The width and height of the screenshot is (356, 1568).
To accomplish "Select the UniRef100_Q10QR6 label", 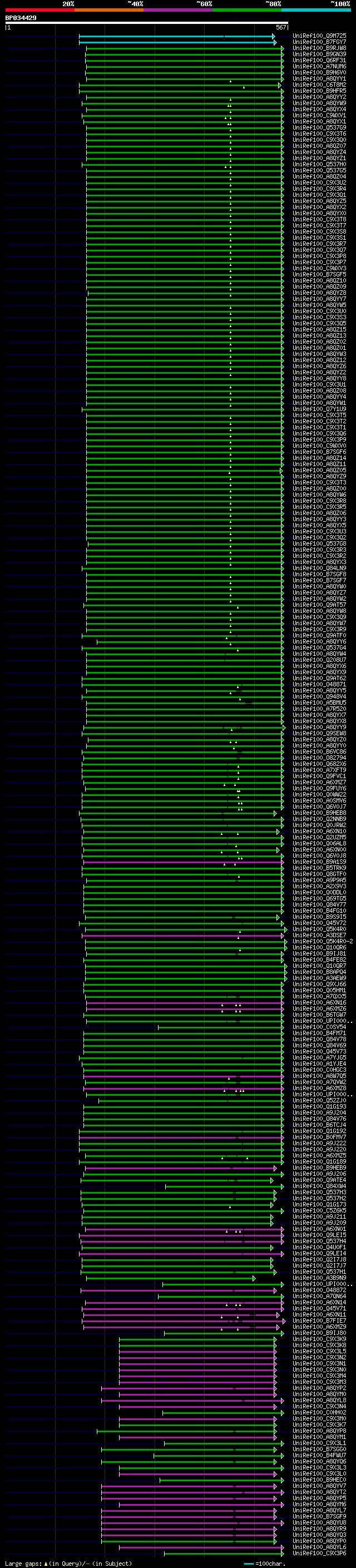I will pyautogui.click(x=319, y=947).
